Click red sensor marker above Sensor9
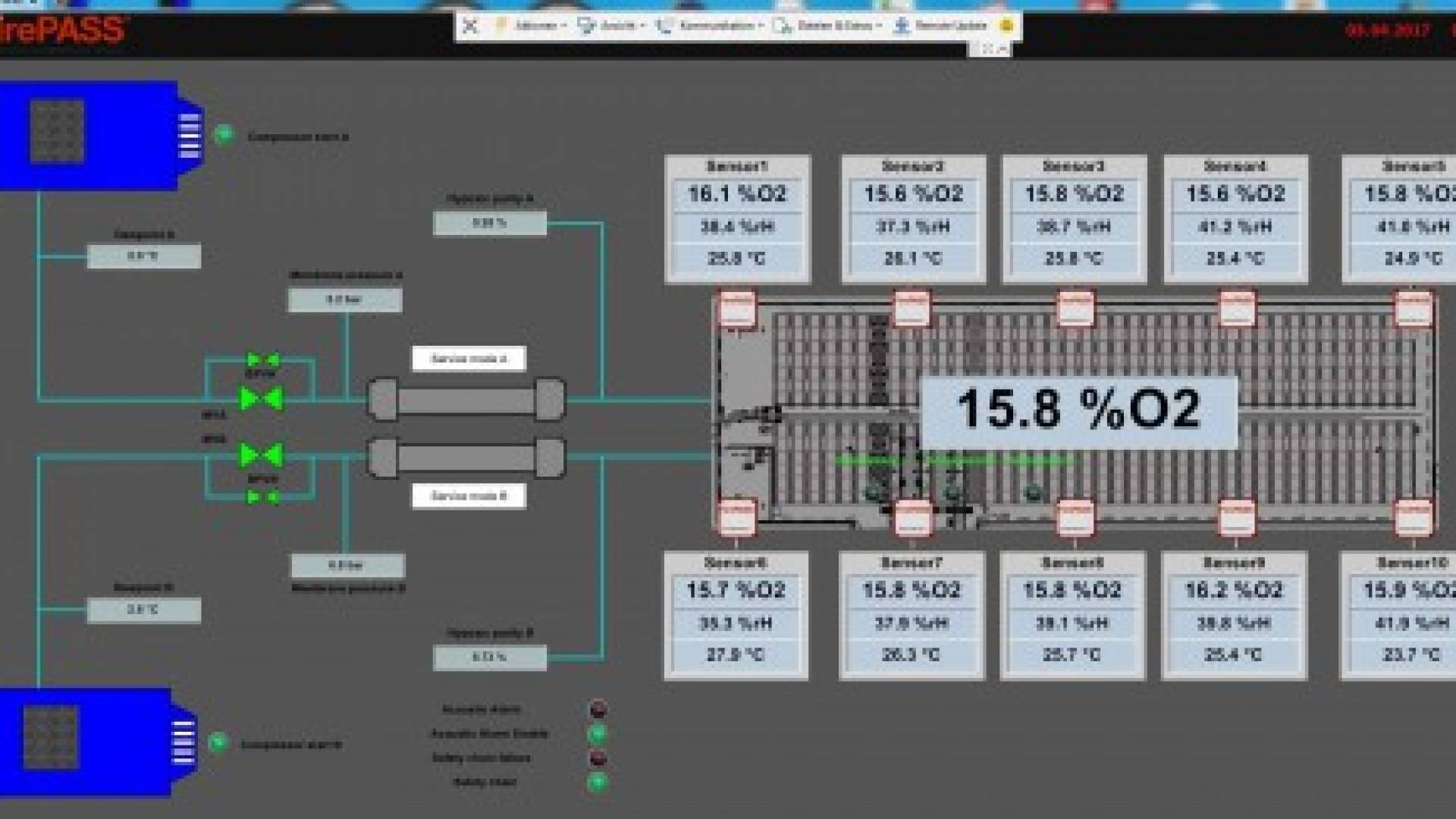The image size is (1456, 819). [1236, 517]
